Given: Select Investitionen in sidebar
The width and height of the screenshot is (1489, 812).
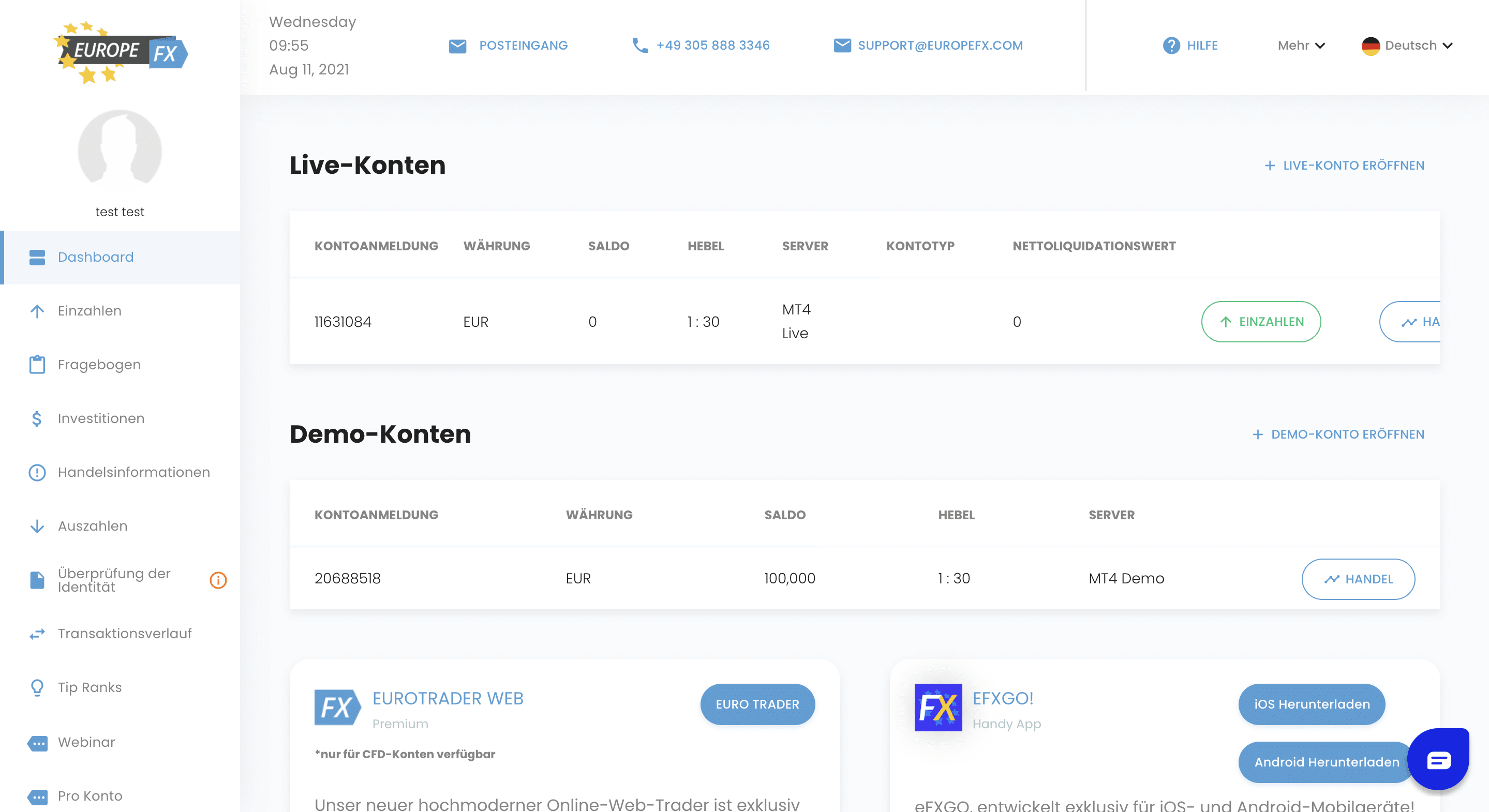Looking at the screenshot, I should point(120,418).
